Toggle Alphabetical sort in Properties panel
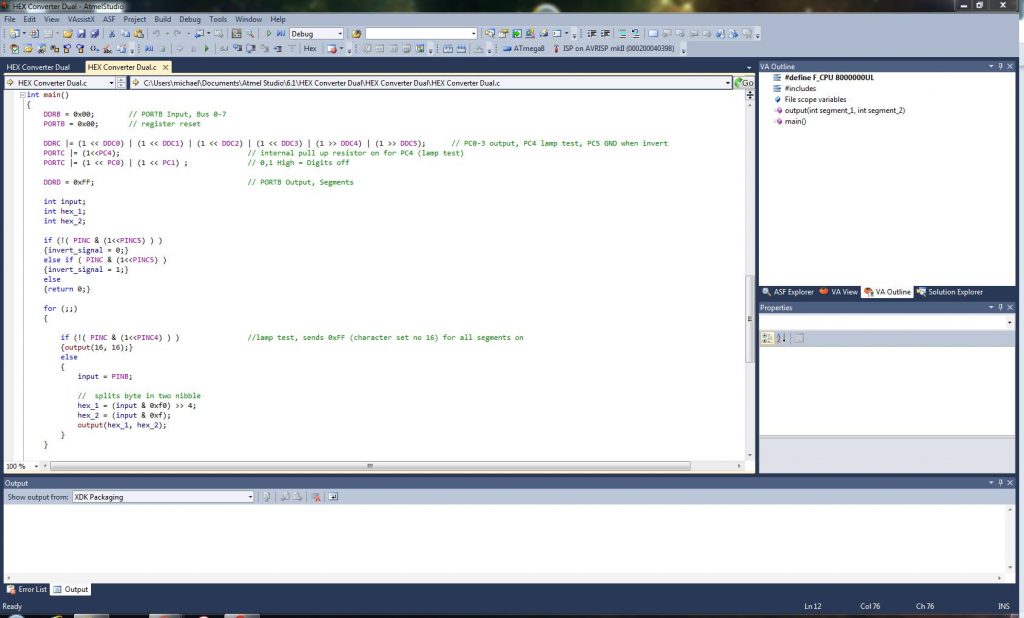This screenshot has height=618, width=1024. point(782,338)
